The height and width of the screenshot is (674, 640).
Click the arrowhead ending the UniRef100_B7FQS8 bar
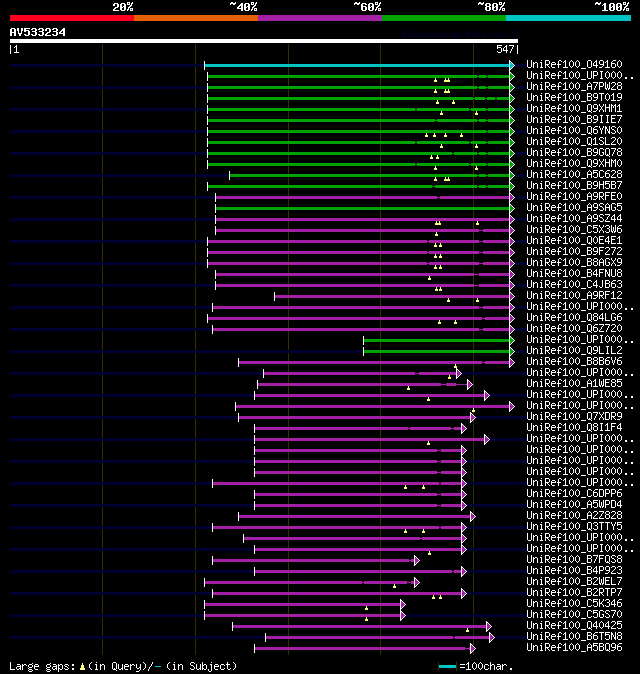[416, 561]
